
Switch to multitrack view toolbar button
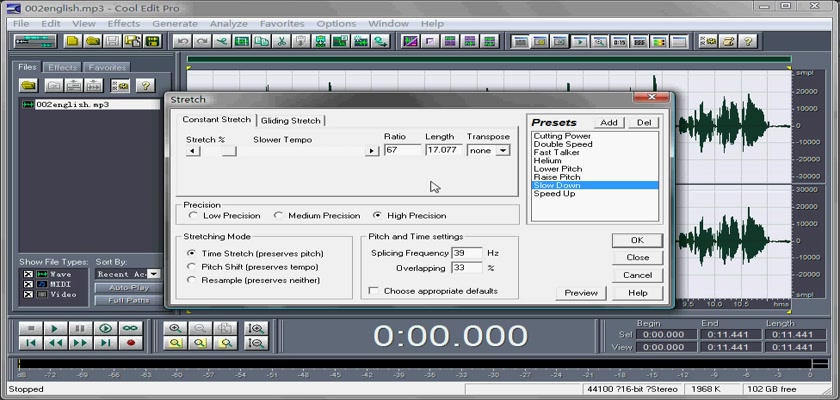coord(35,41)
